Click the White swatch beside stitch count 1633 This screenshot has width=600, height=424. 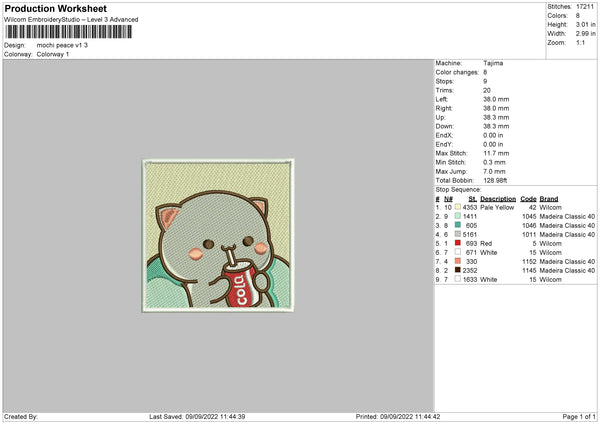click(x=458, y=279)
